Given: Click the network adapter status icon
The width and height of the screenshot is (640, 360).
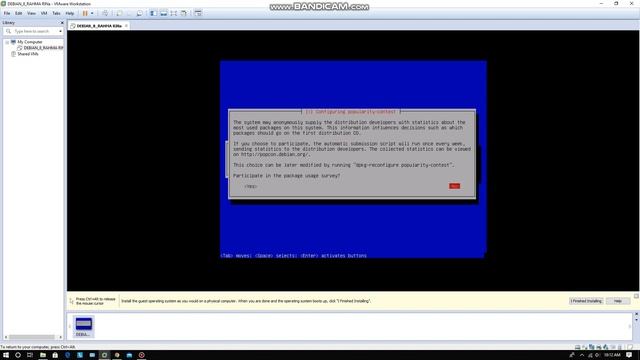Looking at the screenshot, I should click(591, 347).
